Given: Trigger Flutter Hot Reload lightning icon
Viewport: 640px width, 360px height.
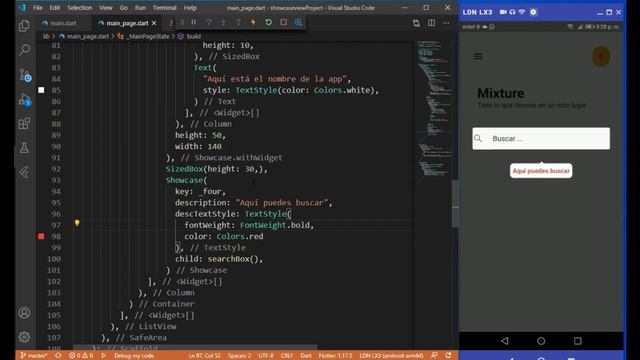Looking at the screenshot, I should coord(253,22).
